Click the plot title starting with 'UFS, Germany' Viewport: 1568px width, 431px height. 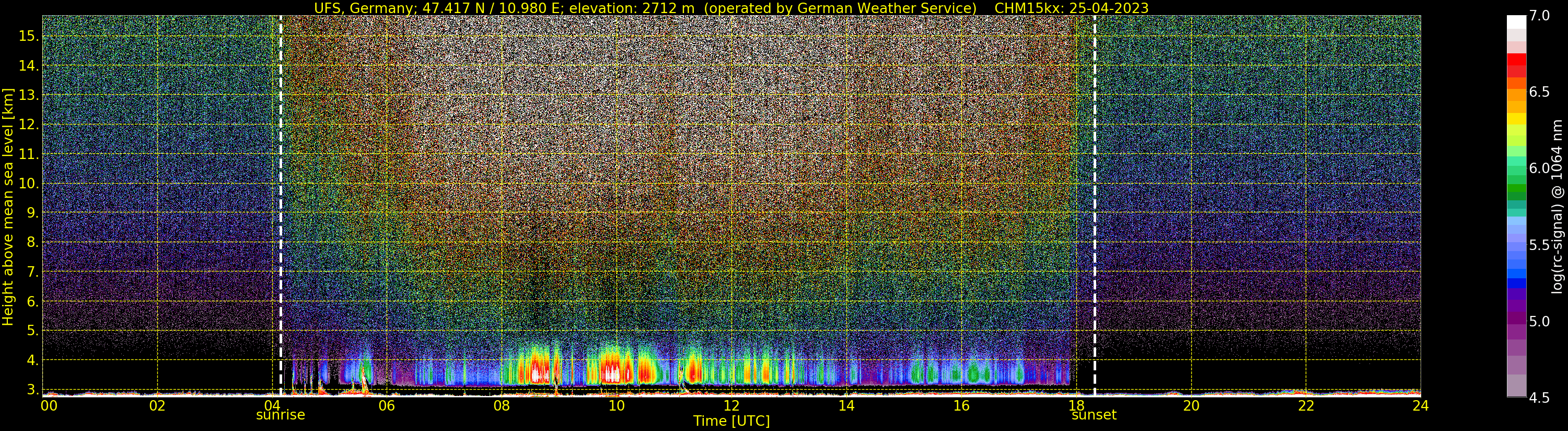(731, 8)
